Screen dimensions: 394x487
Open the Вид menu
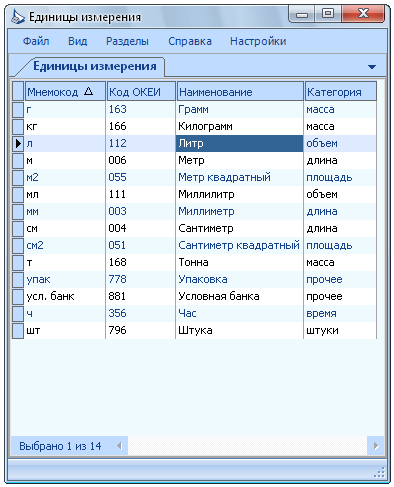(x=78, y=41)
